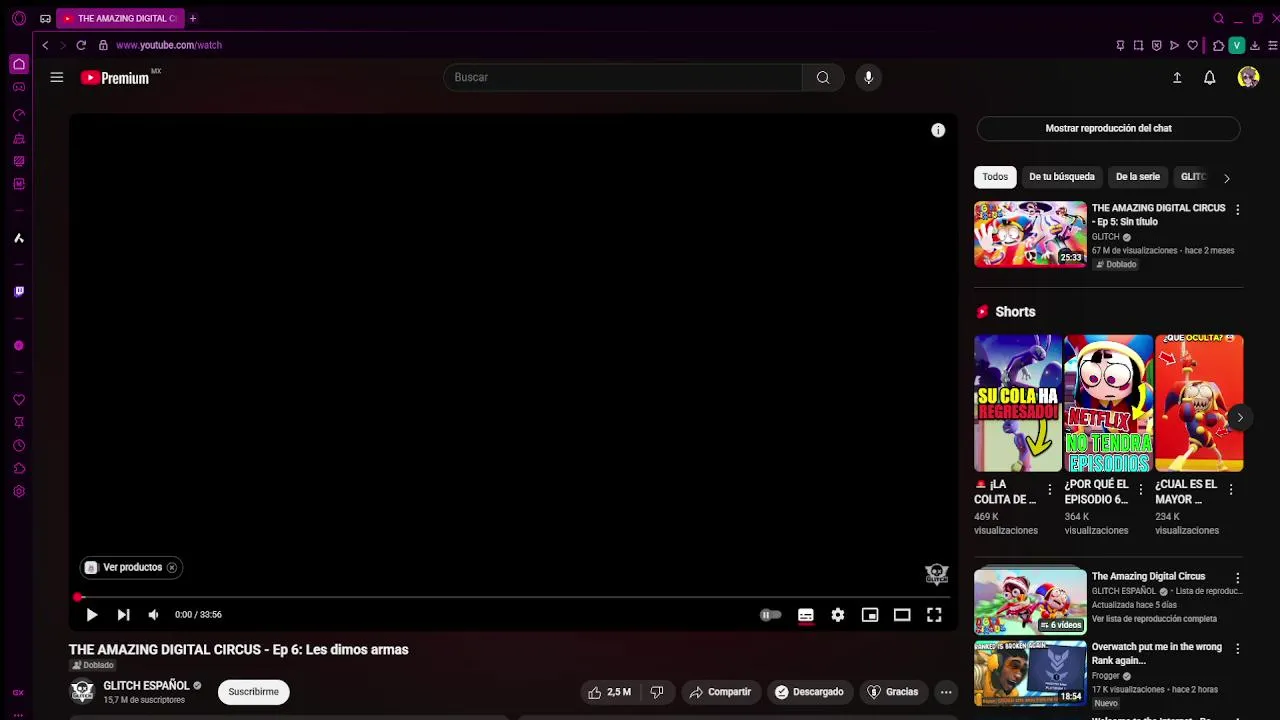Show more filter chips with arrow
The height and width of the screenshot is (720, 1280).
point(1227,178)
